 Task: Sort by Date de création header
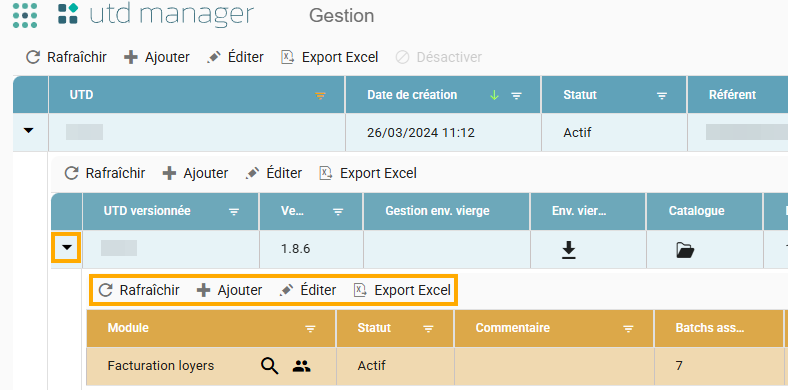pos(412,95)
